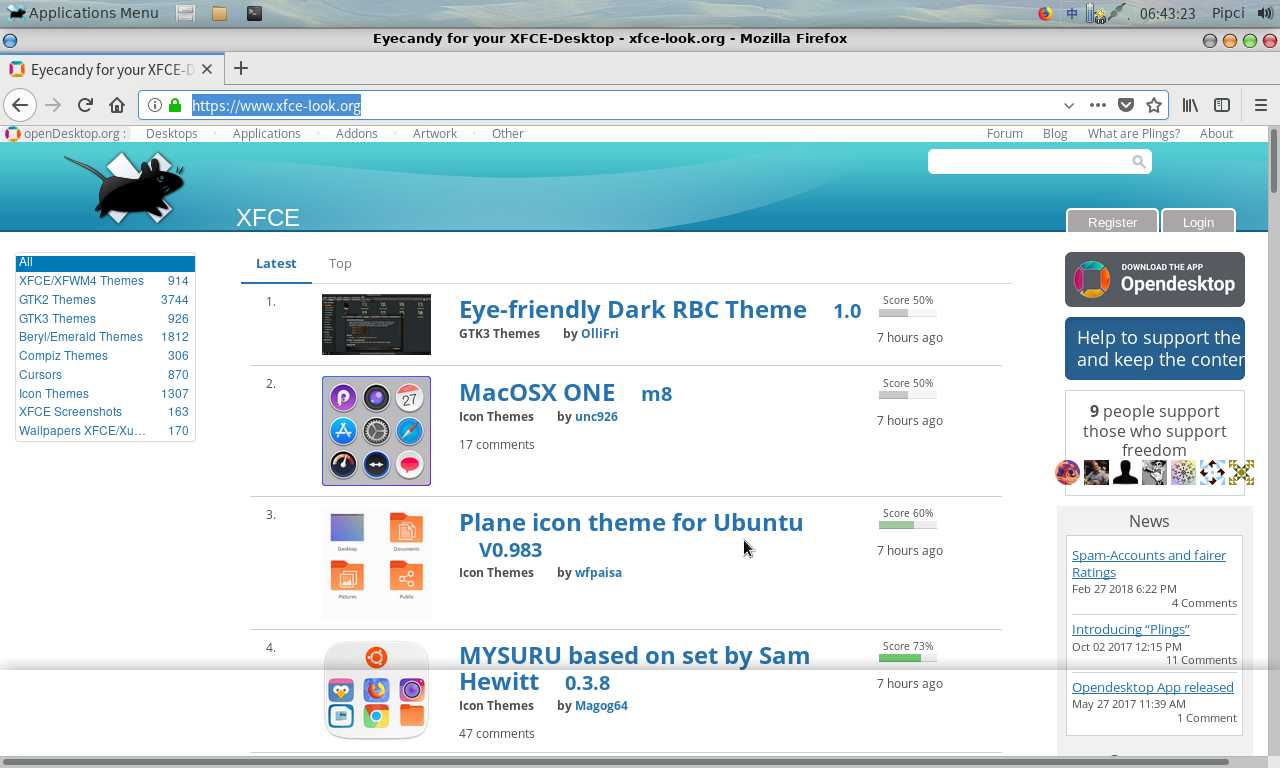Select the All category
Image resolution: width=1280 pixels, height=768 pixels.
tap(105, 263)
